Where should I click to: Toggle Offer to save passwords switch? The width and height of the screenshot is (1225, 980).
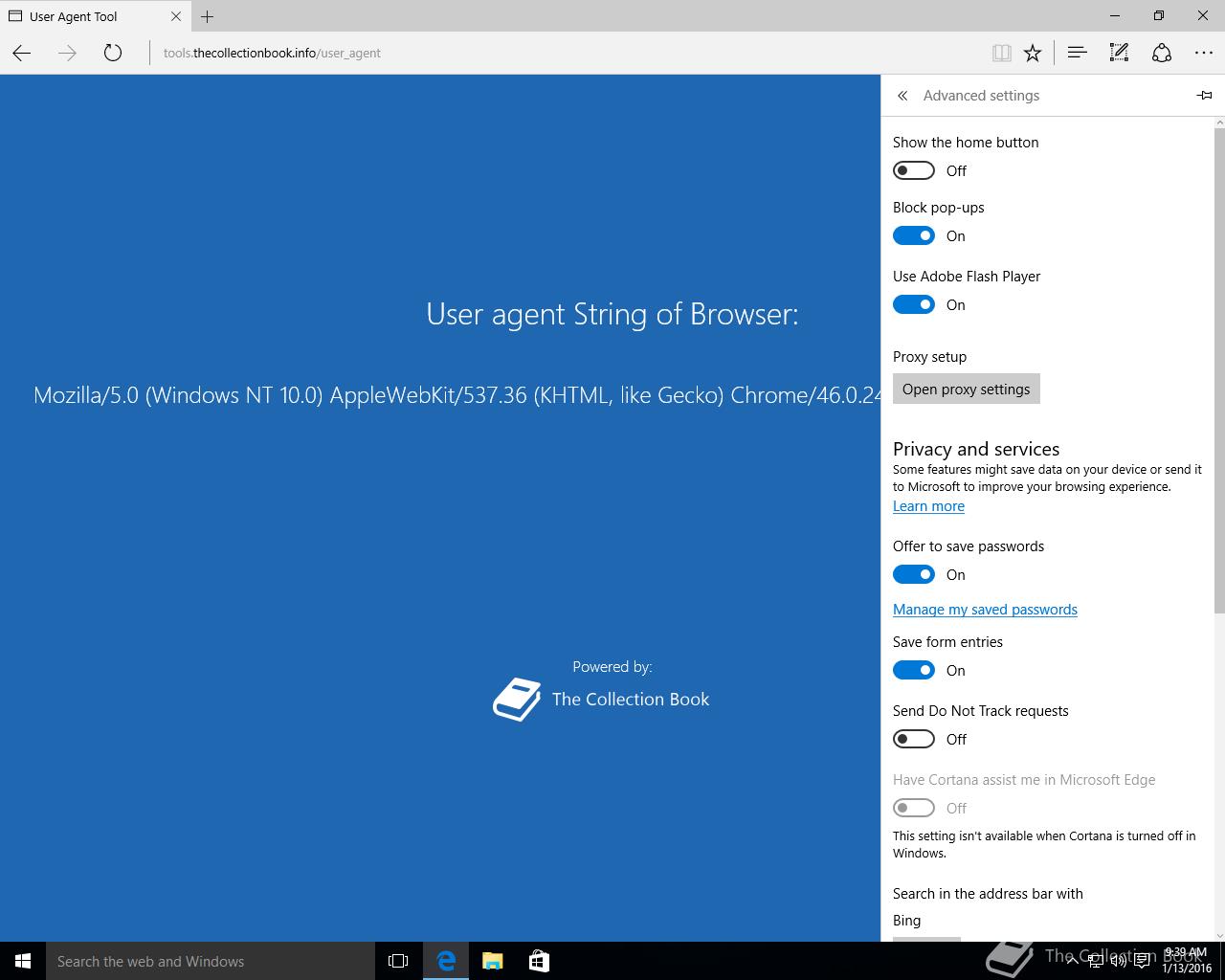pyautogui.click(x=914, y=574)
